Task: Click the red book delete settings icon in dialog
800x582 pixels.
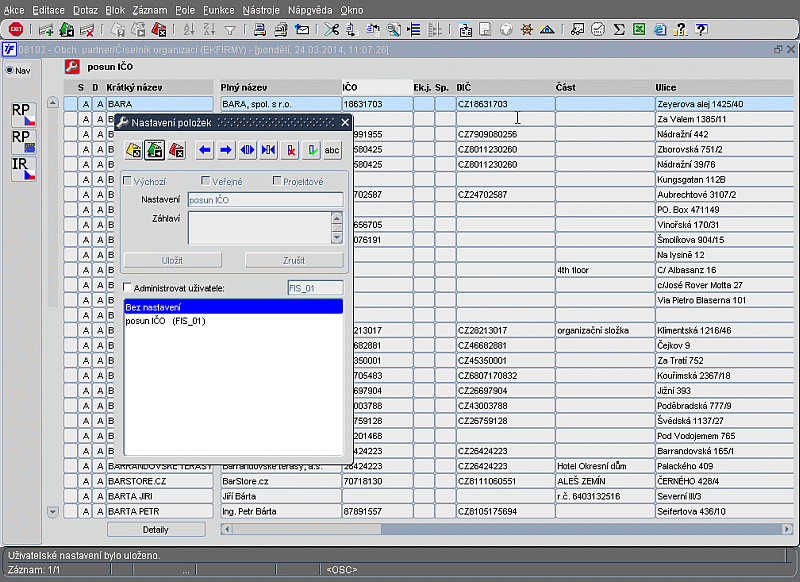Action: coord(176,150)
